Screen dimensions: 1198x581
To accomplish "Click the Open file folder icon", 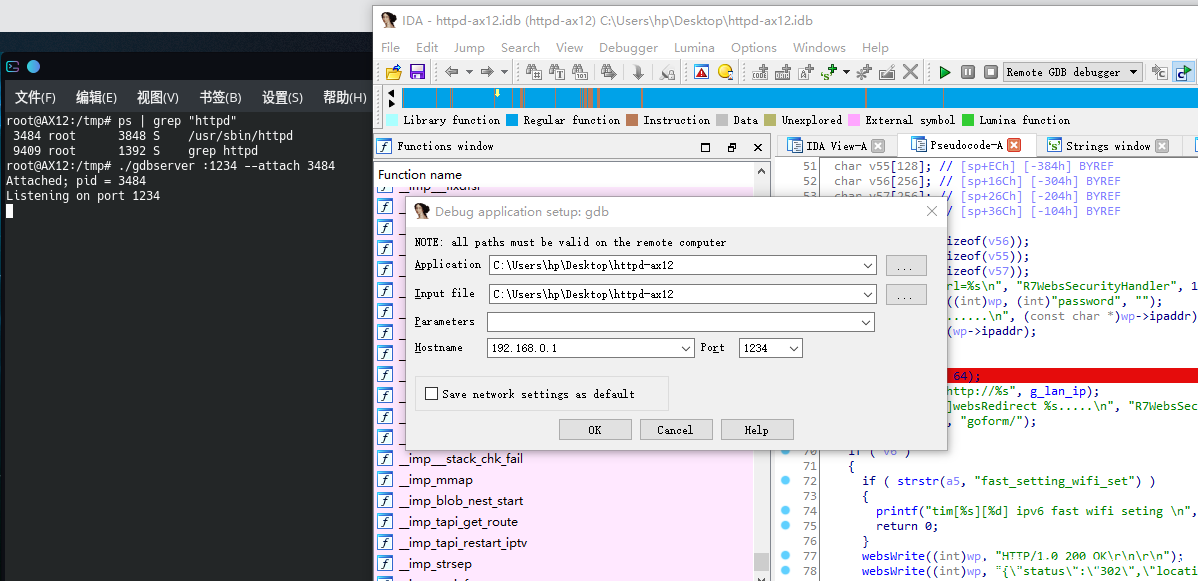I will point(393,72).
